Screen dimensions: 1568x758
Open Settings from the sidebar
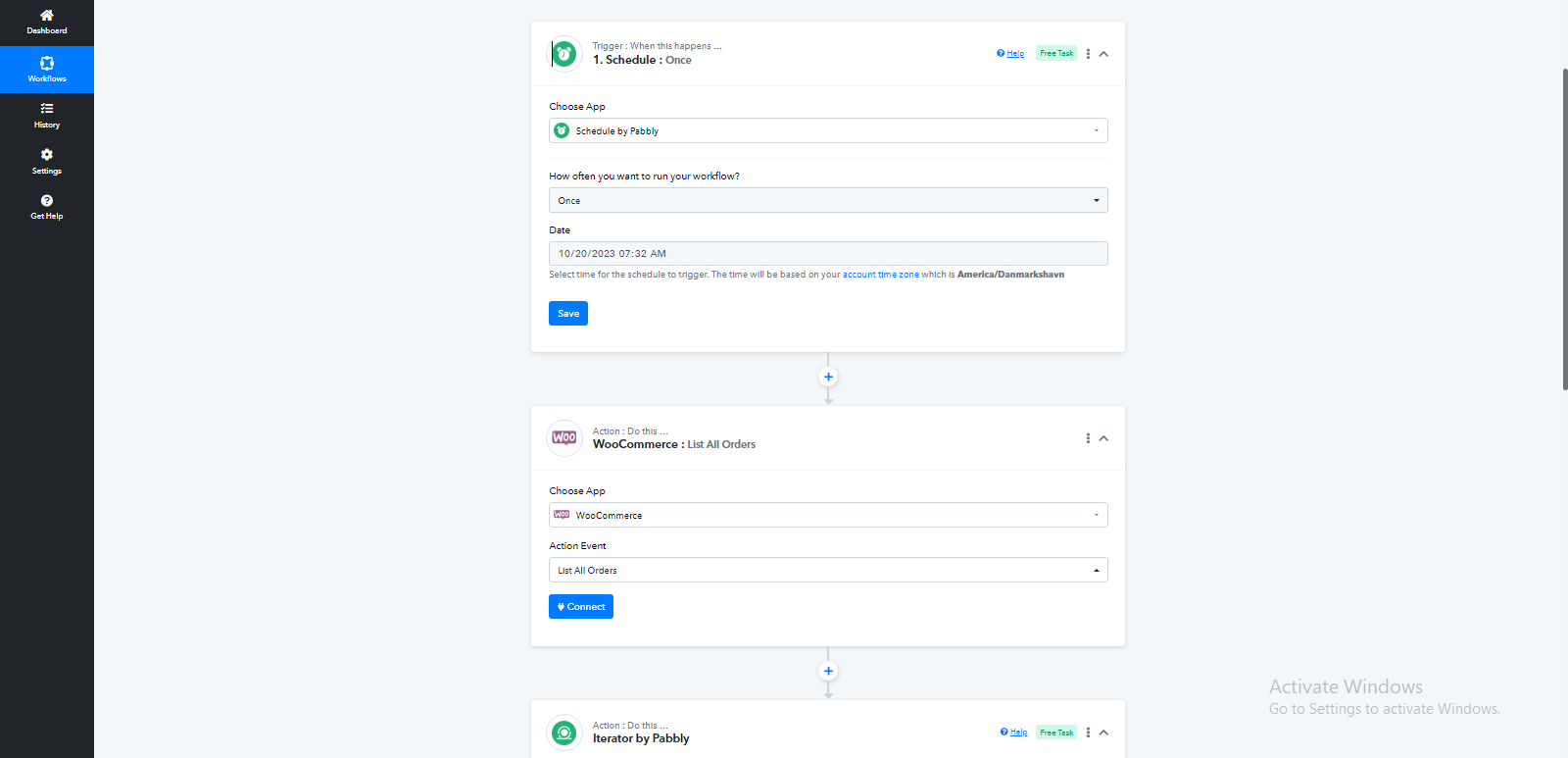point(47,162)
